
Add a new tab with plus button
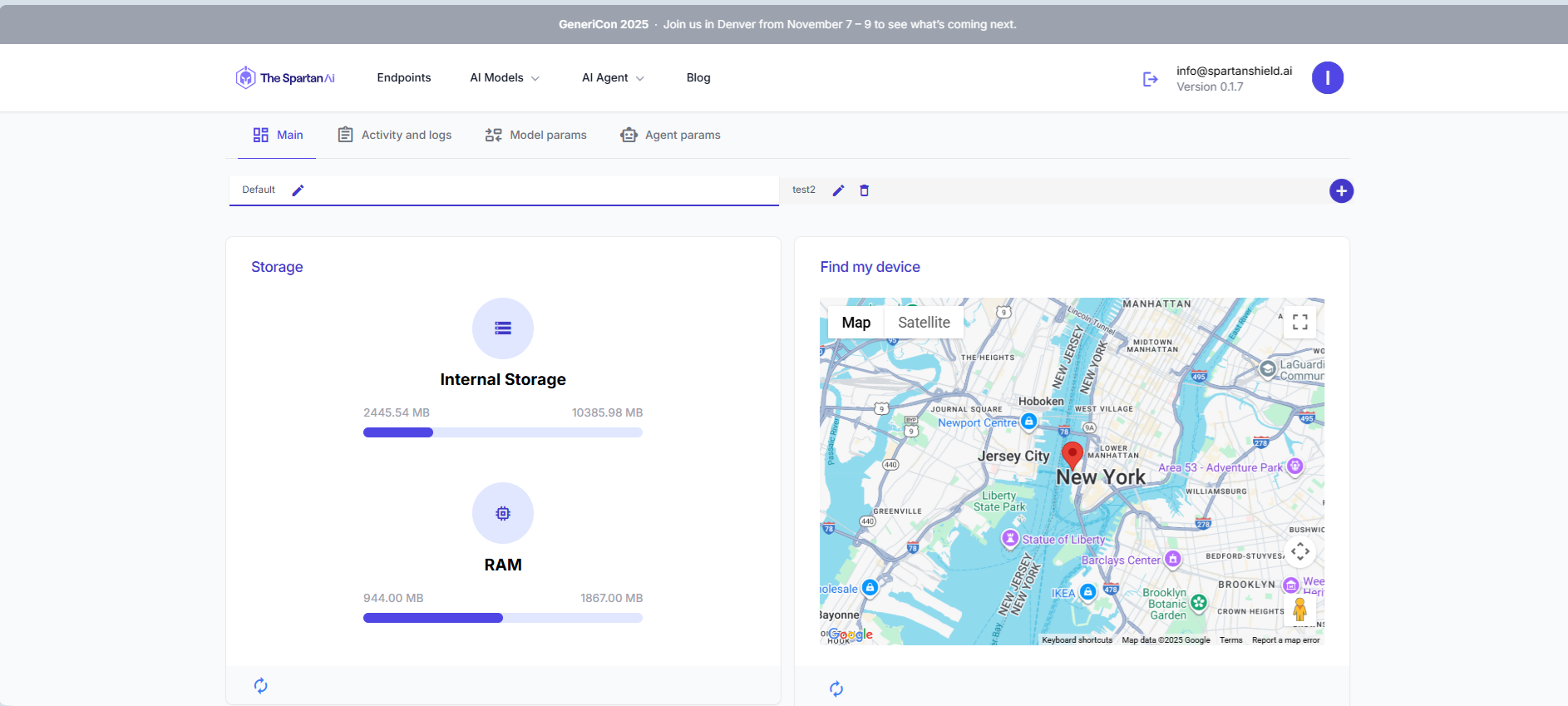pyautogui.click(x=1340, y=191)
